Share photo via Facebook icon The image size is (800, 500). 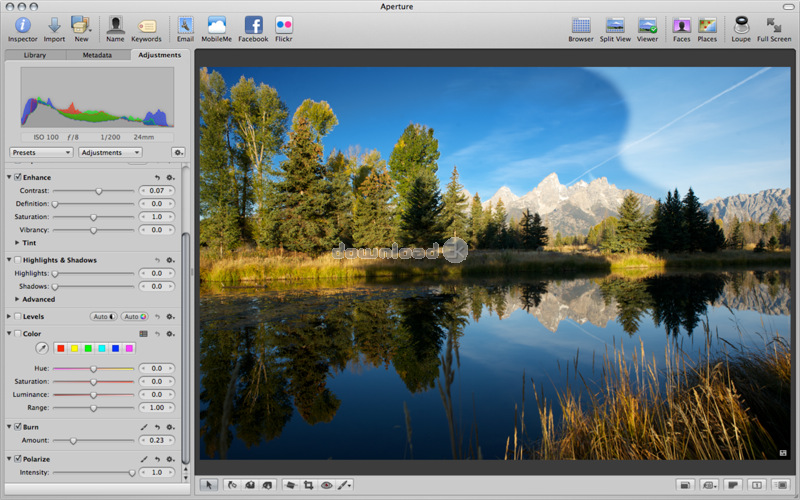pos(253,25)
